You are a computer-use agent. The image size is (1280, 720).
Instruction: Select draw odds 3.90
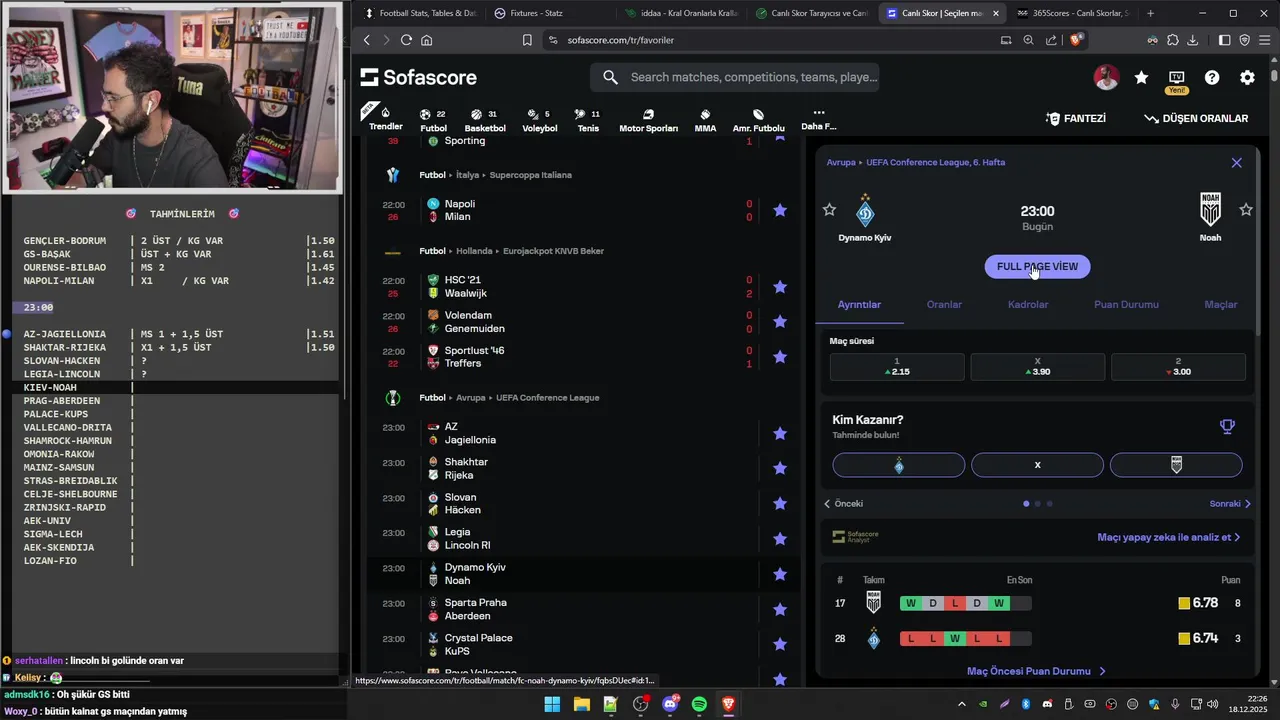(x=1038, y=367)
